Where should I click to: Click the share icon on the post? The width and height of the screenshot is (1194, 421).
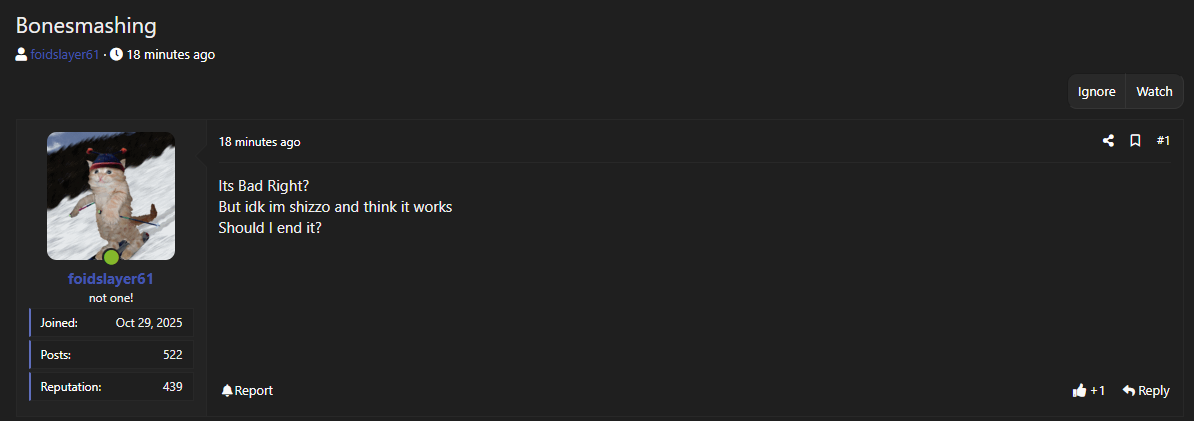pos(1108,141)
